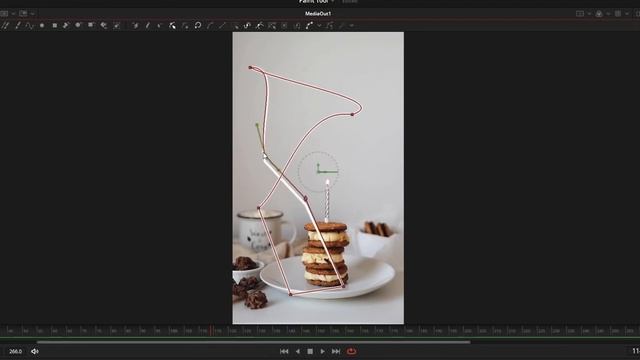Image resolution: width=640 pixels, height=360 pixels.
Task: Switch polyline to Insert and Modify mode
Action: [x=160, y=25]
